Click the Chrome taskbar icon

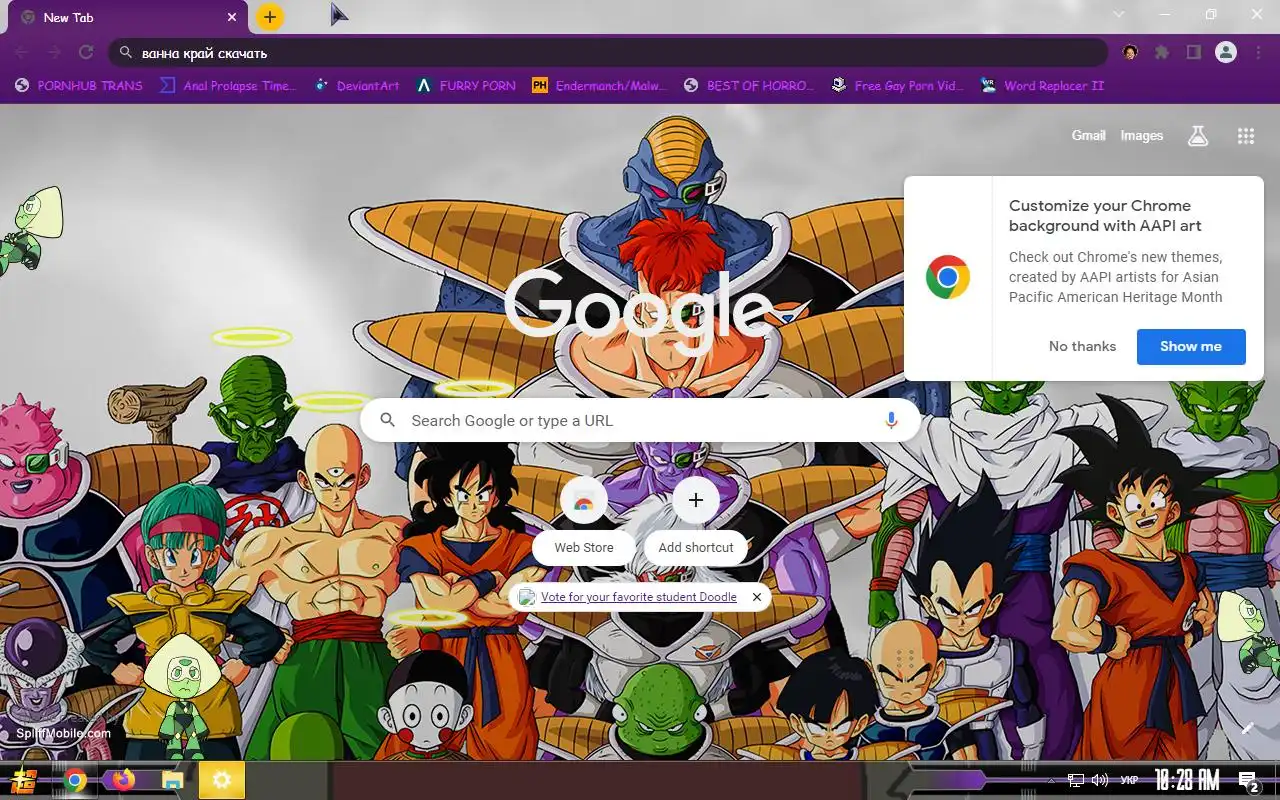click(75, 780)
